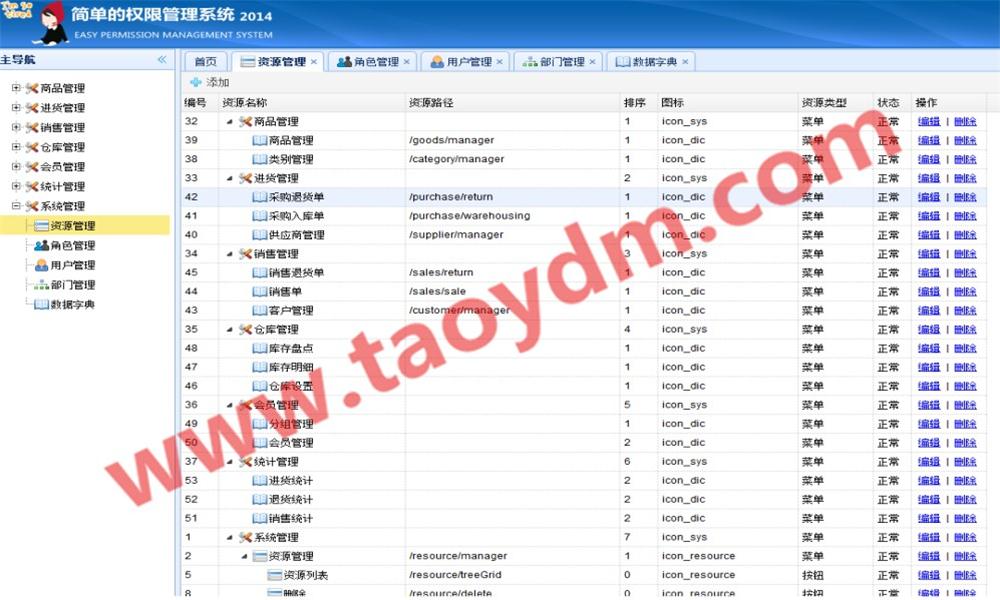
Task: Close the 数据字典 tab
Action: (685, 62)
